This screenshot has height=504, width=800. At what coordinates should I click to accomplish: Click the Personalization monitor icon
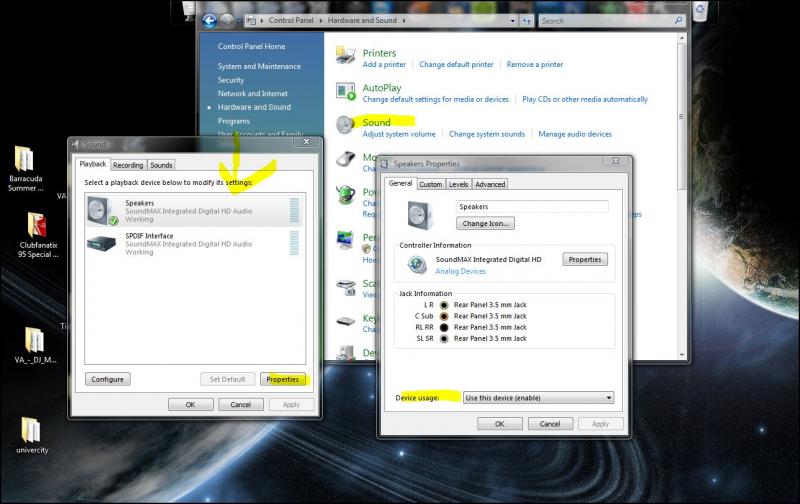345,239
